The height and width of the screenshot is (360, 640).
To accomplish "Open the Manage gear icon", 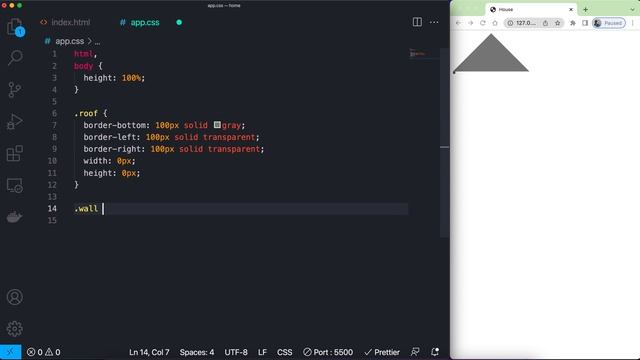I will click(x=15, y=329).
